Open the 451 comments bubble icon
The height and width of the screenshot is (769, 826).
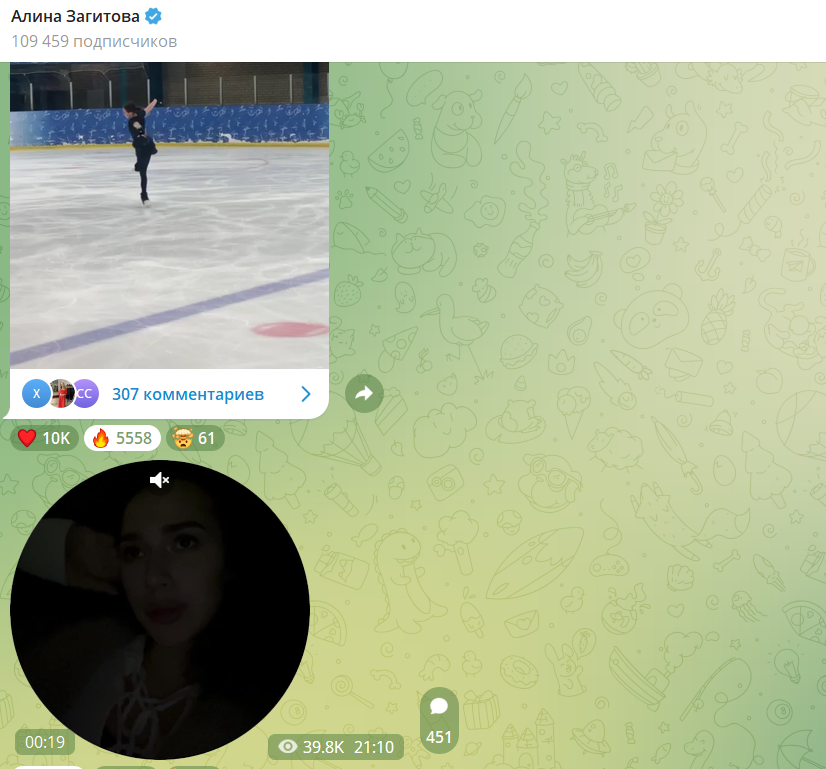438,707
